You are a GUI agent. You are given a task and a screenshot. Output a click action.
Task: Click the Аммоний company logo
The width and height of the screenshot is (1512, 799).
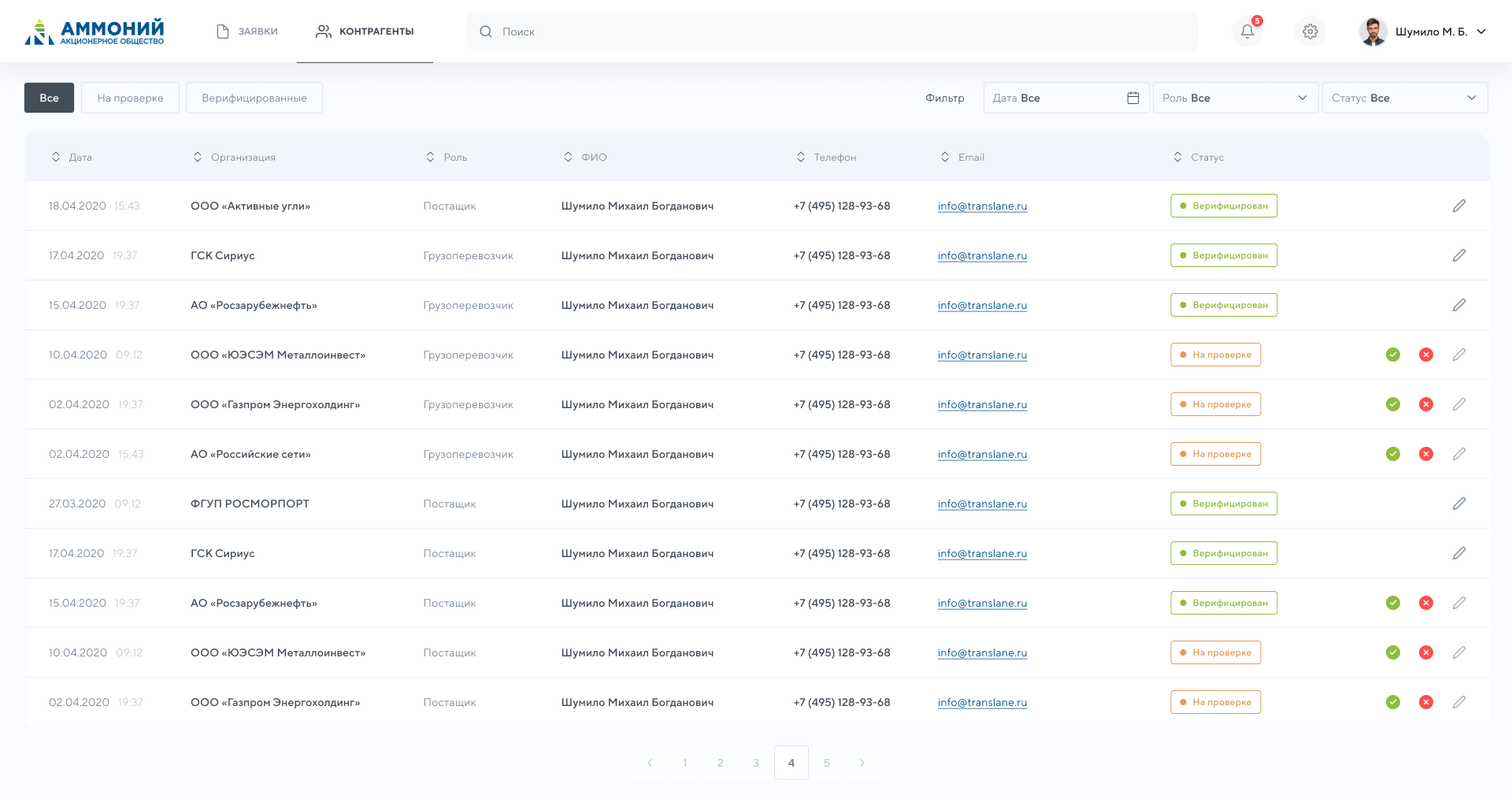94,32
